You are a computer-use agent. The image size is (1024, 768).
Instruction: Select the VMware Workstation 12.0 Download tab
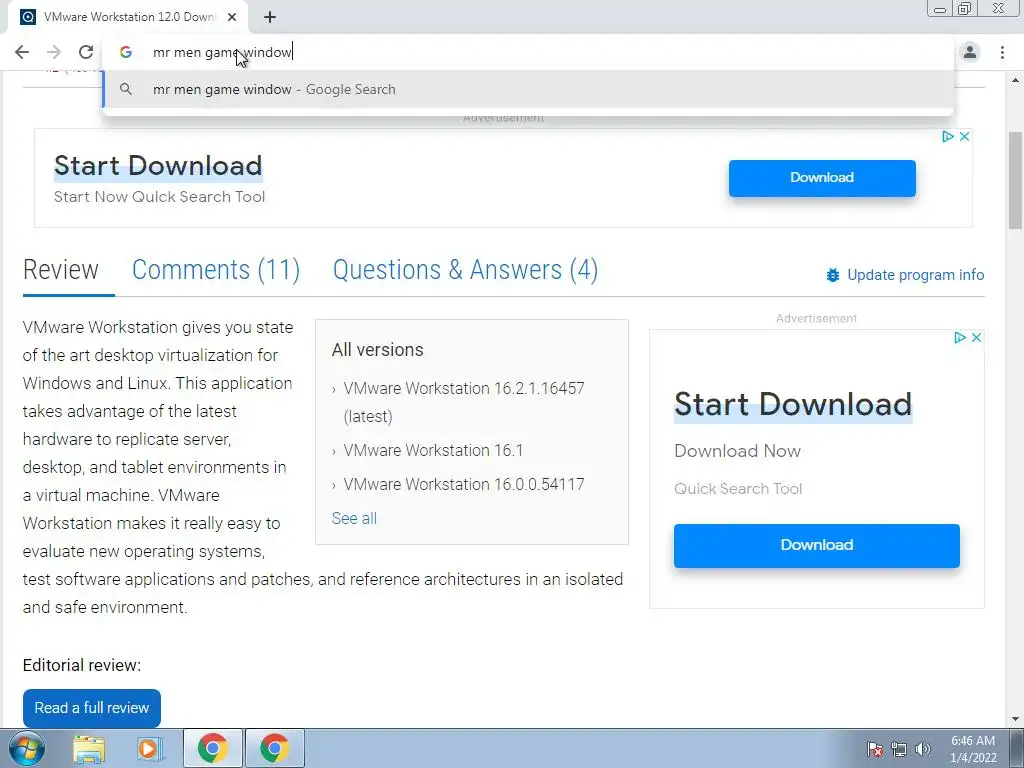click(x=128, y=17)
